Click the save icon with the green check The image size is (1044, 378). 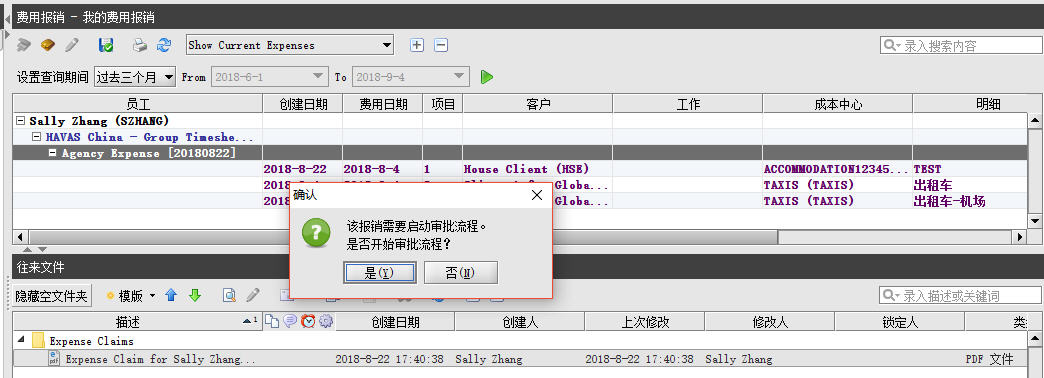pyautogui.click(x=106, y=45)
